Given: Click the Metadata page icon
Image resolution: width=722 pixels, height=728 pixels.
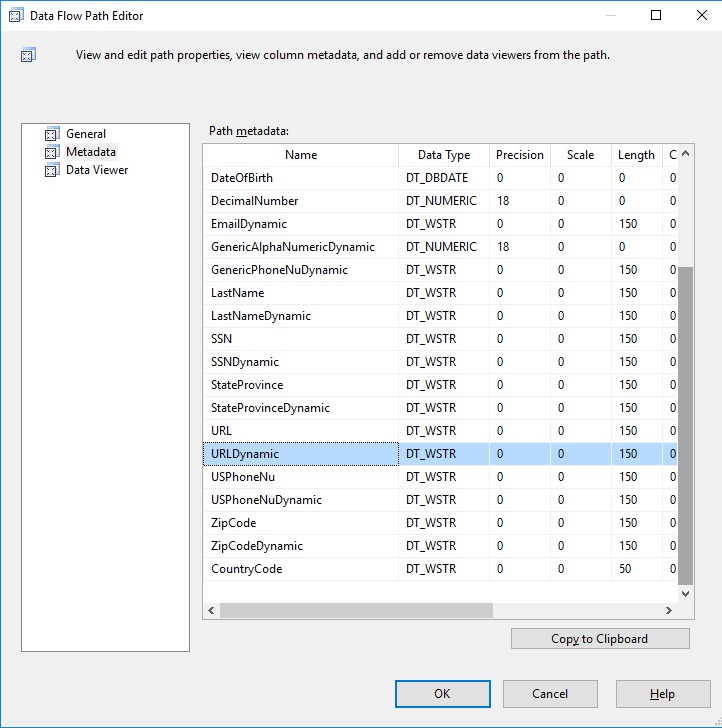Looking at the screenshot, I should coord(52,152).
